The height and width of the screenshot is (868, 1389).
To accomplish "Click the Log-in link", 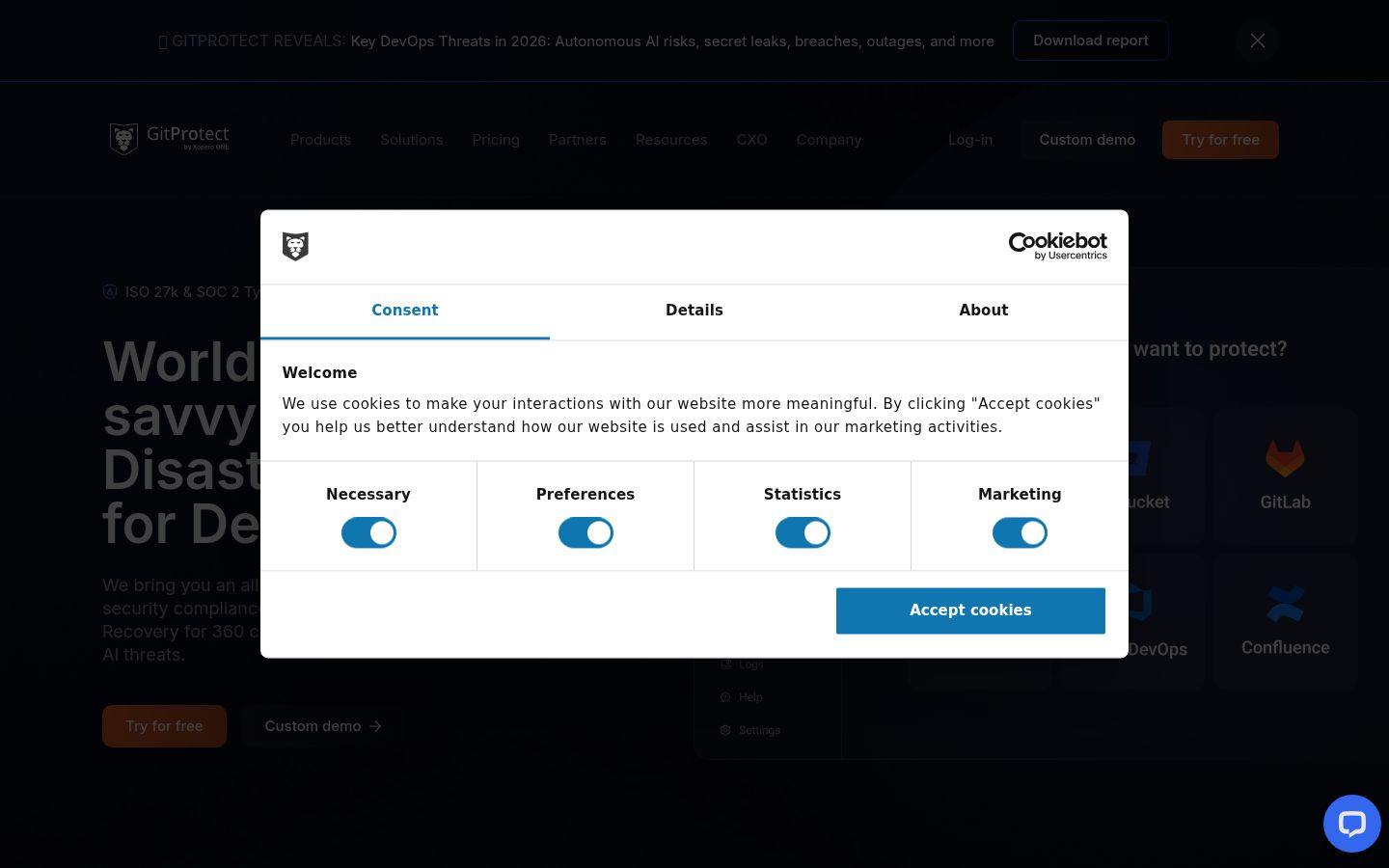I will [970, 140].
